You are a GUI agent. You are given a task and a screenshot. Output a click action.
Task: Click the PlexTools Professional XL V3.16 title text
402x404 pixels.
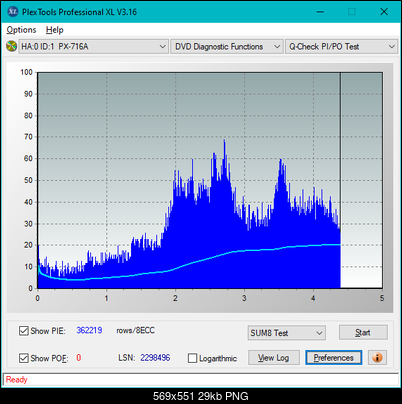click(x=79, y=12)
